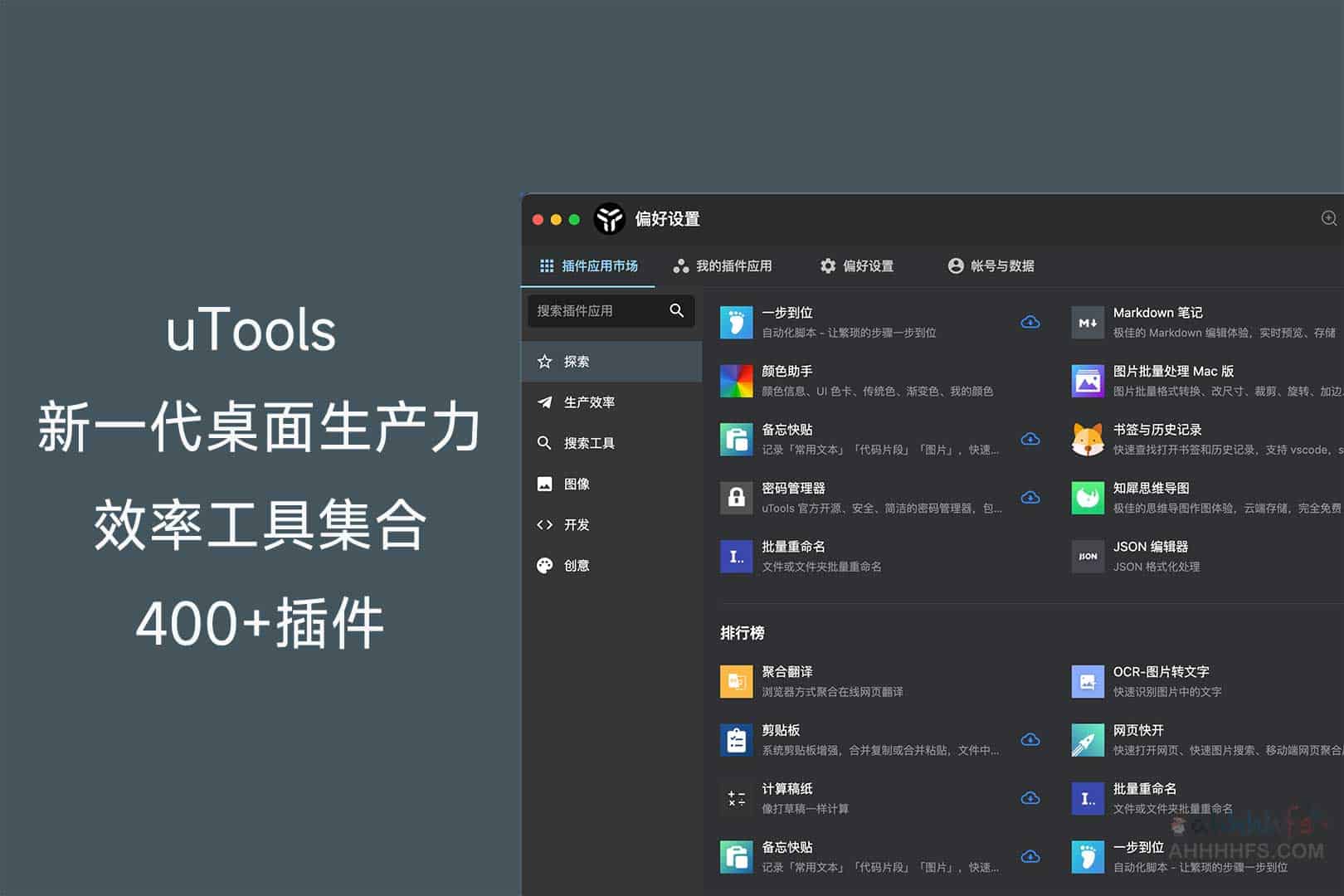Open the OCR-图片转文字 icon
Image resolution: width=1344 pixels, height=896 pixels.
[1088, 682]
